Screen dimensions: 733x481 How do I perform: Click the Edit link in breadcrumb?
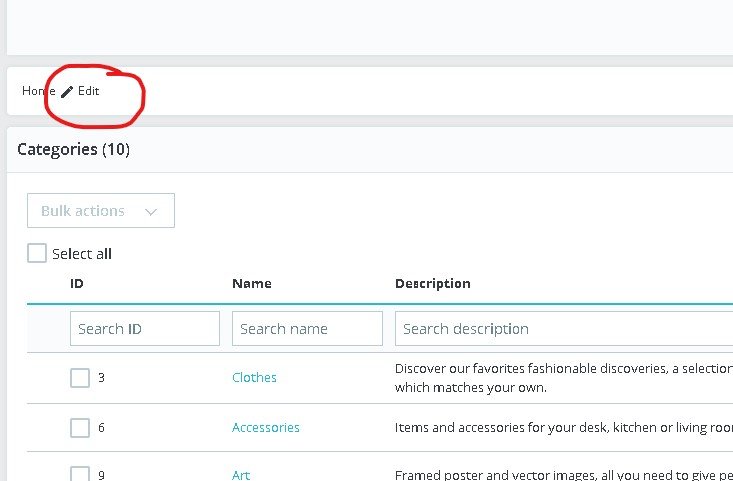pyautogui.click(x=88, y=91)
